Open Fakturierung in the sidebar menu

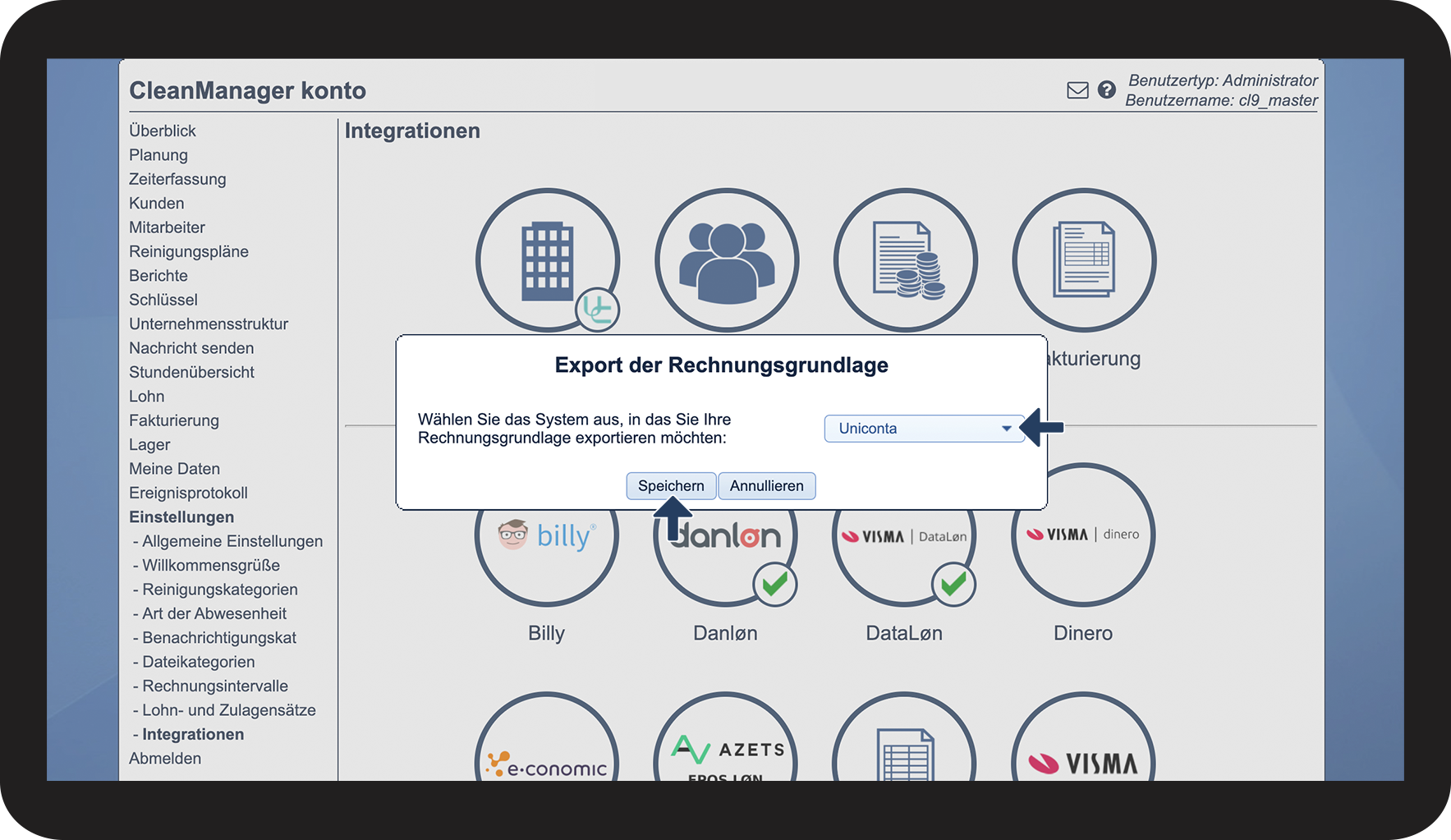[174, 420]
